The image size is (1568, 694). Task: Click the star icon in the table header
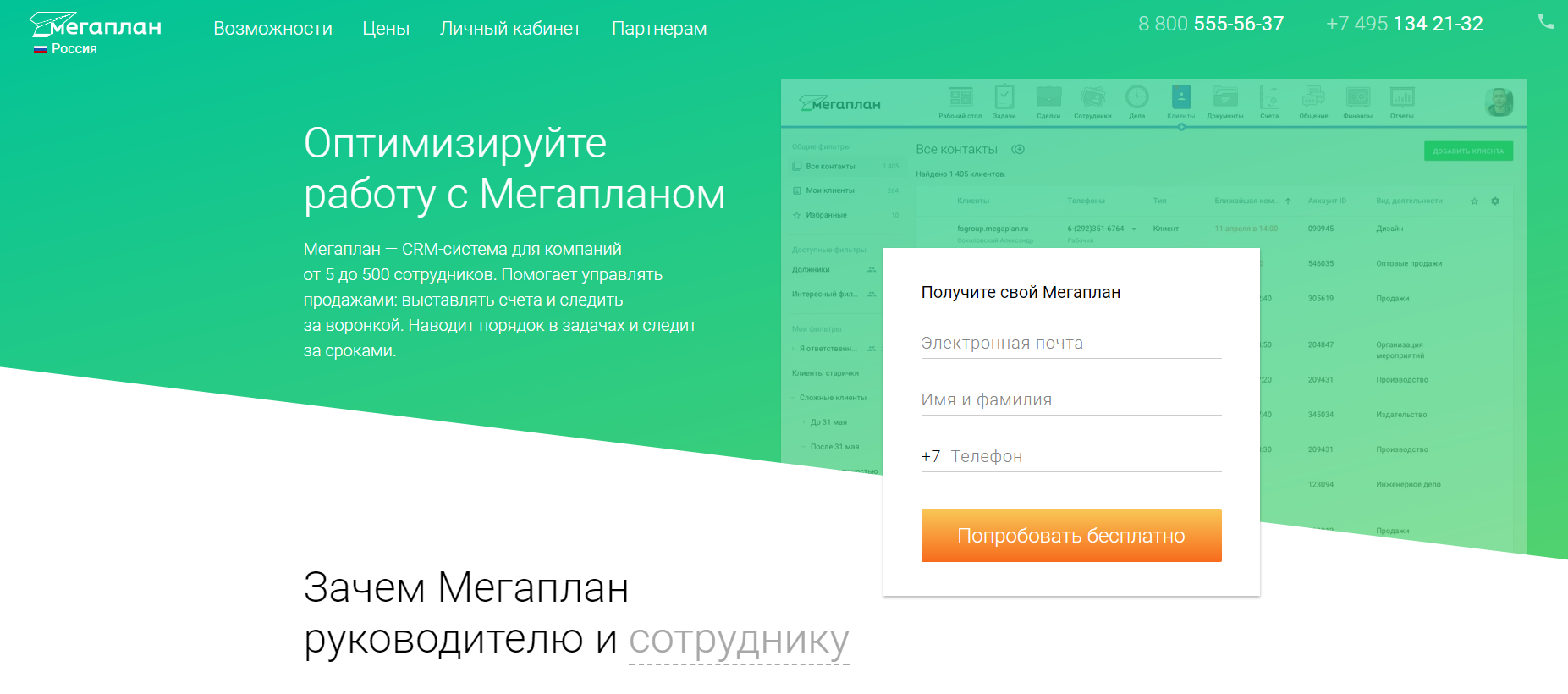pos(1474,201)
